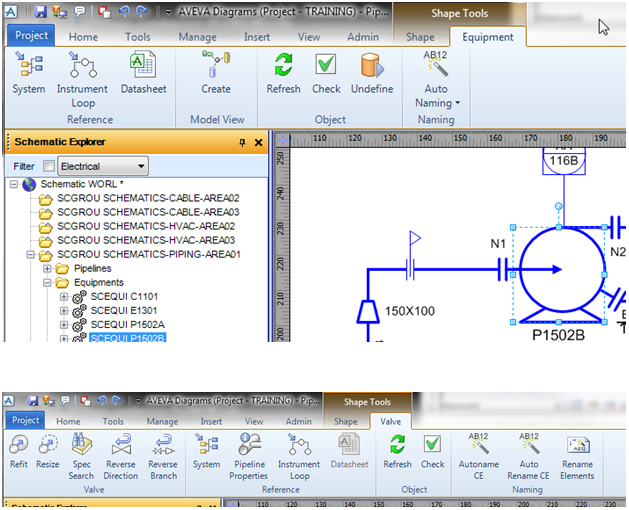Click Check in Equipment ribbon

click(x=325, y=65)
